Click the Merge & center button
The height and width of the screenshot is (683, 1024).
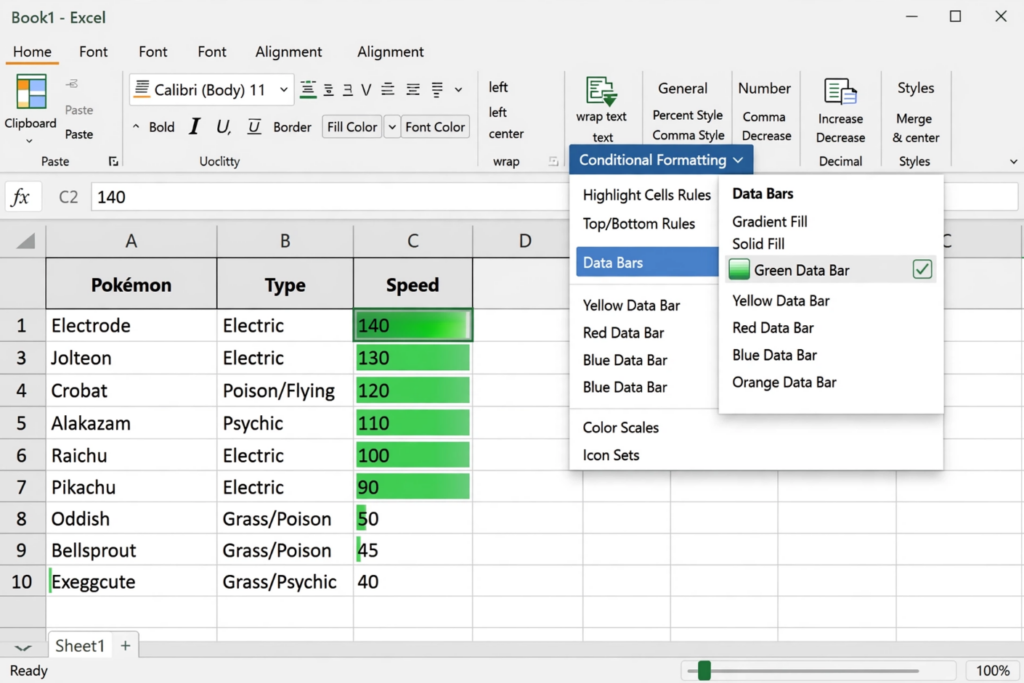[915, 128]
